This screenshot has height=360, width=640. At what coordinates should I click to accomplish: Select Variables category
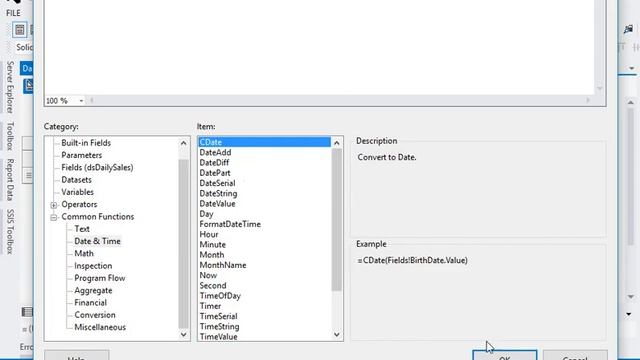point(77,192)
